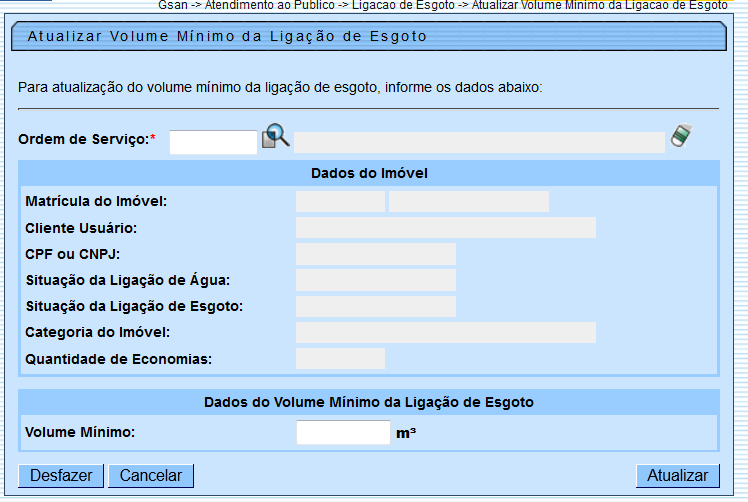Image resolution: width=748 pixels, height=502 pixels.
Task: Open the Ordem de Serviço search magnifier
Action: (276, 136)
